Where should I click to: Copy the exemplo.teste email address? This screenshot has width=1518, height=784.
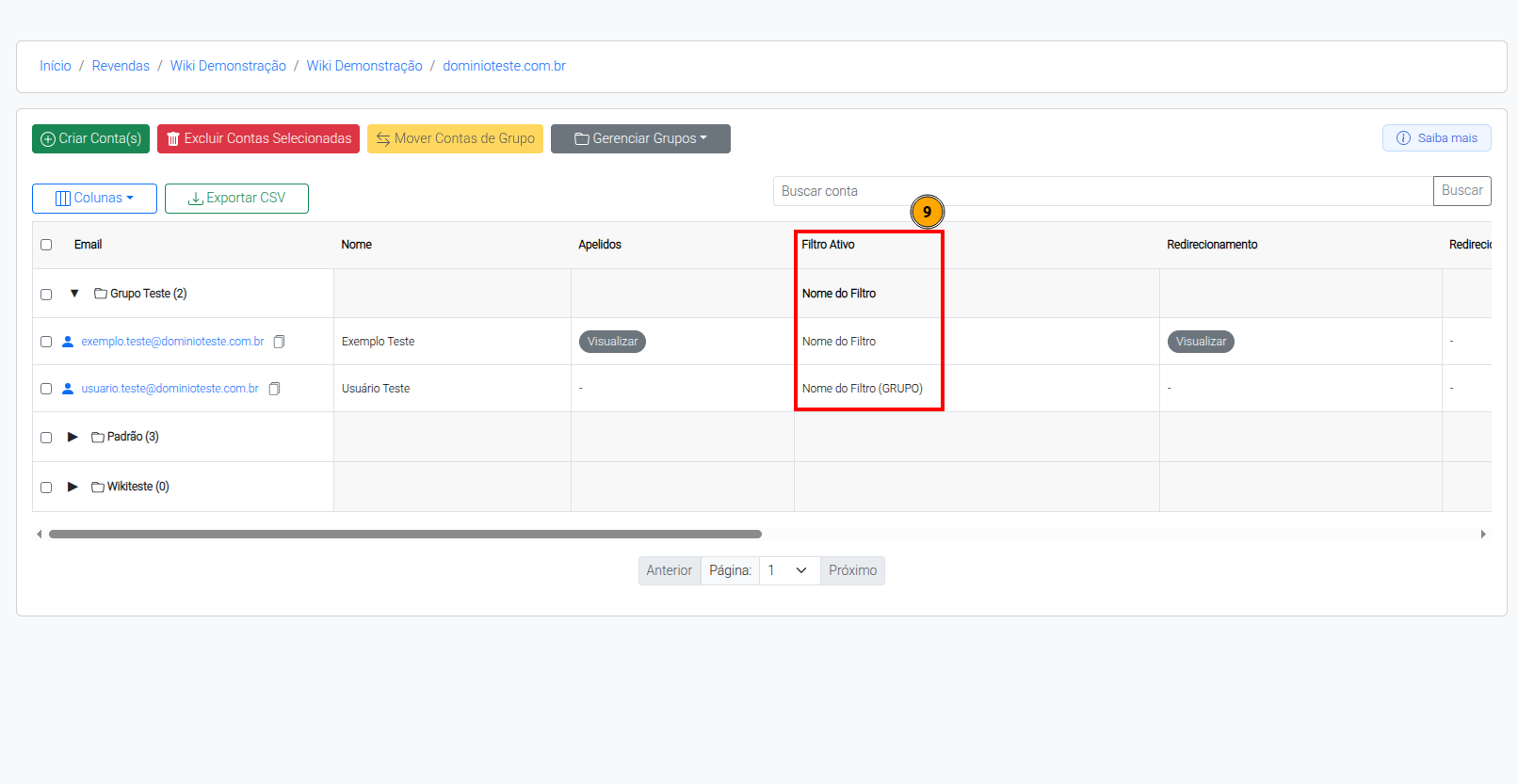(279, 342)
